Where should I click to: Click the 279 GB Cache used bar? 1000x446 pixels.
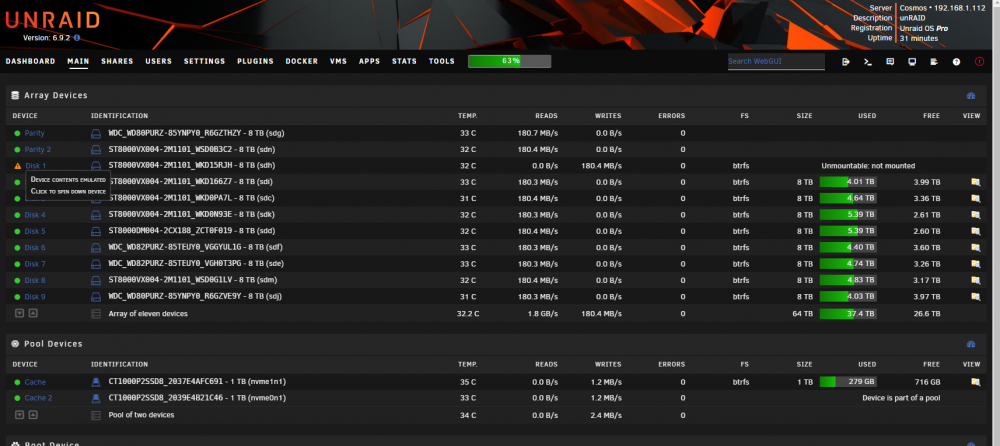[848, 382]
